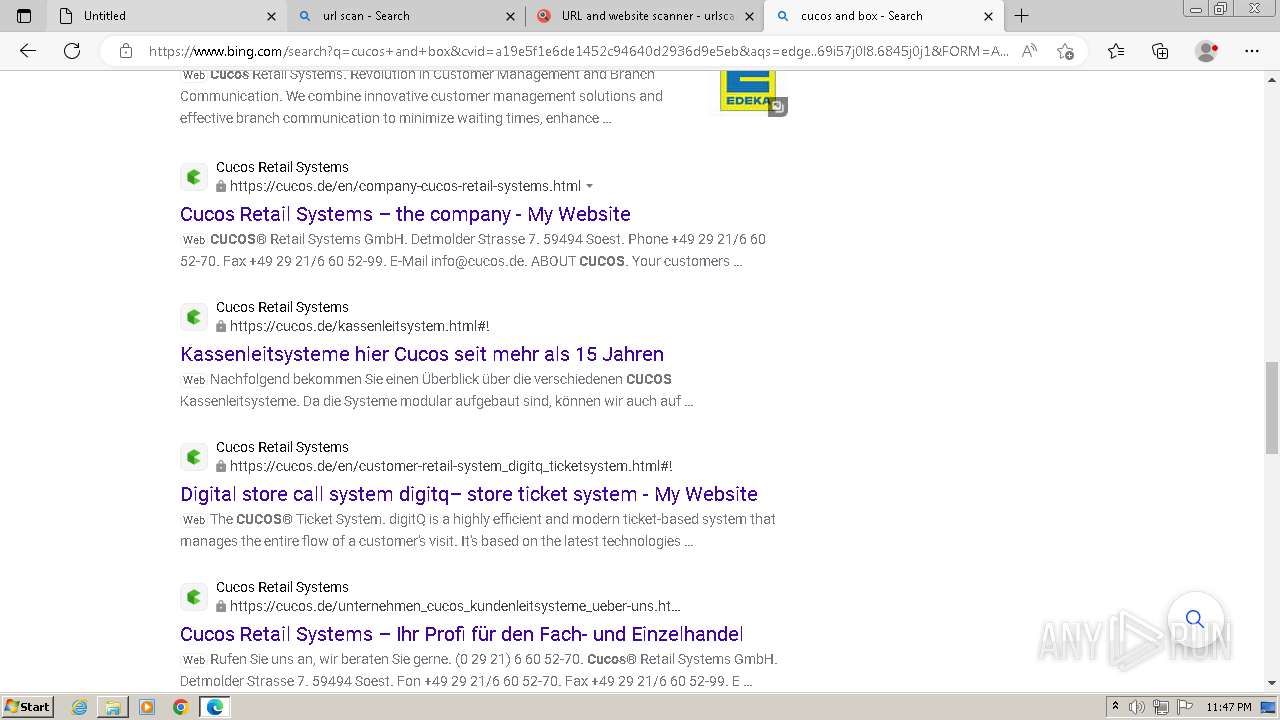Launch Chrome from the taskbar
Screen dimensions: 1280x720
tap(180, 707)
